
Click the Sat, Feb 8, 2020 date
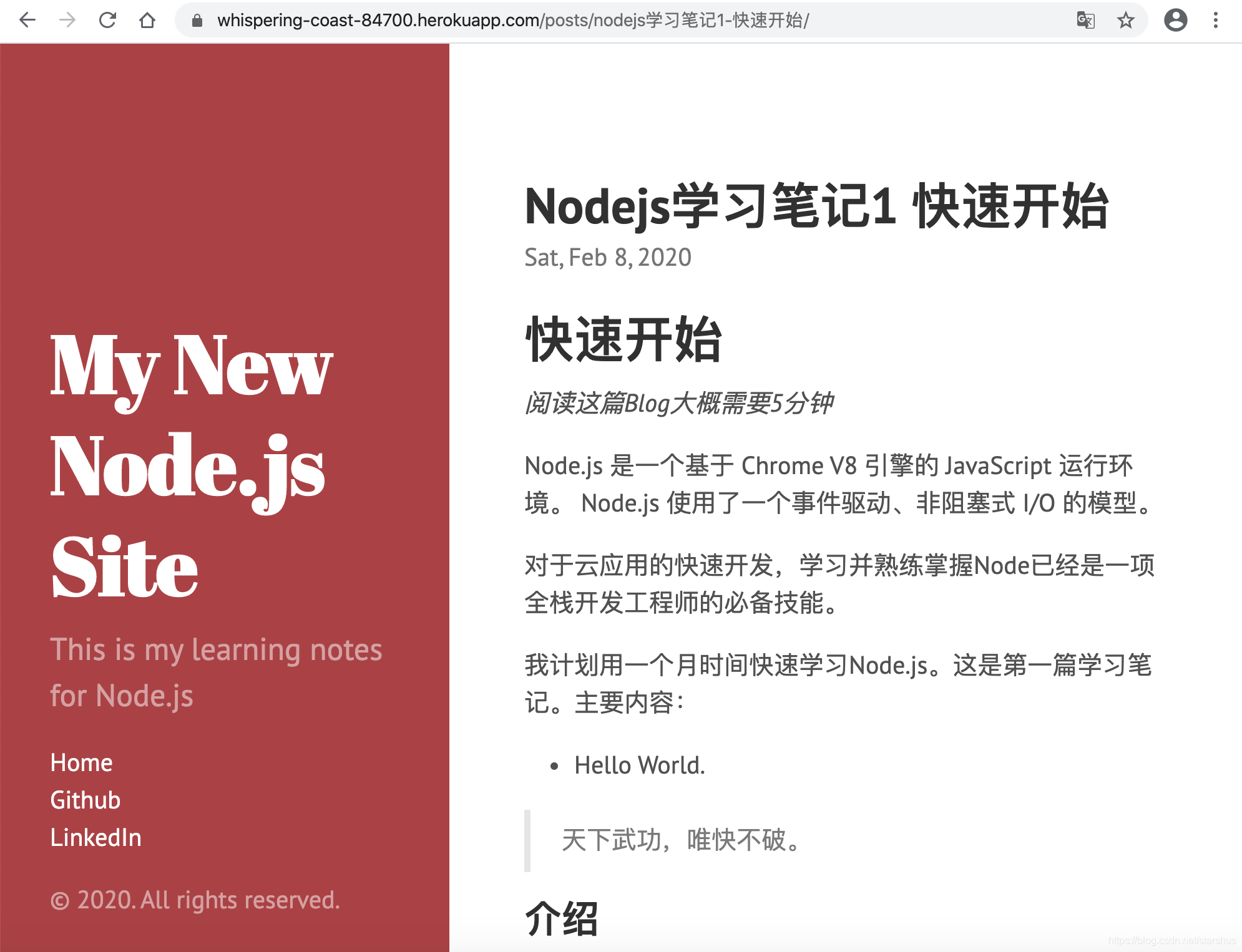pos(607,258)
